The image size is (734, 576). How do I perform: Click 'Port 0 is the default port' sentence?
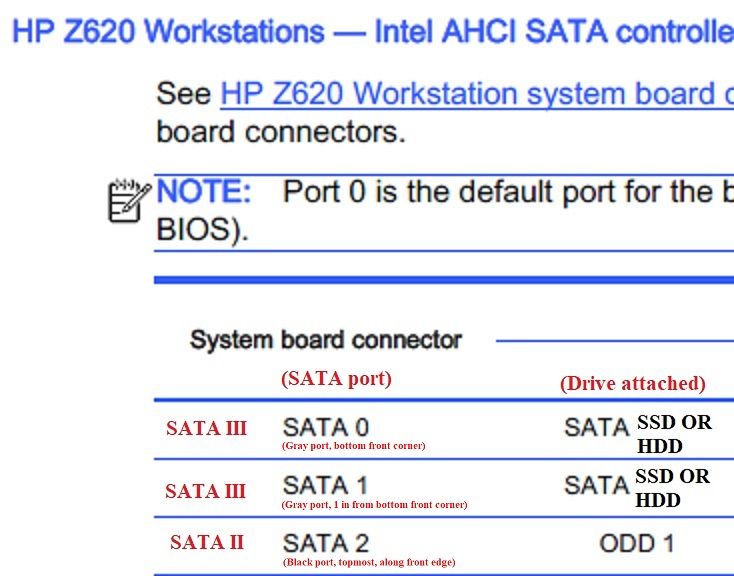coord(508,192)
